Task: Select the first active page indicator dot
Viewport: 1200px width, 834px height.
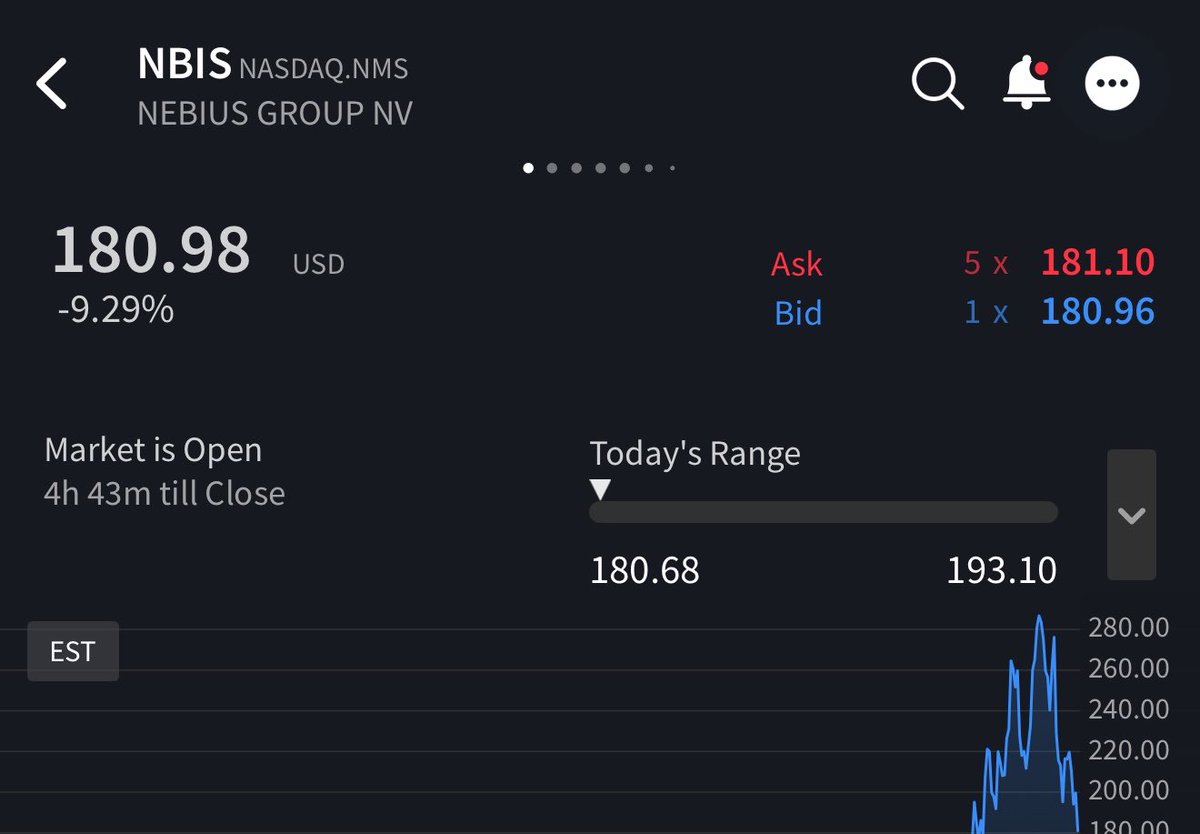Action: (528, 168)
